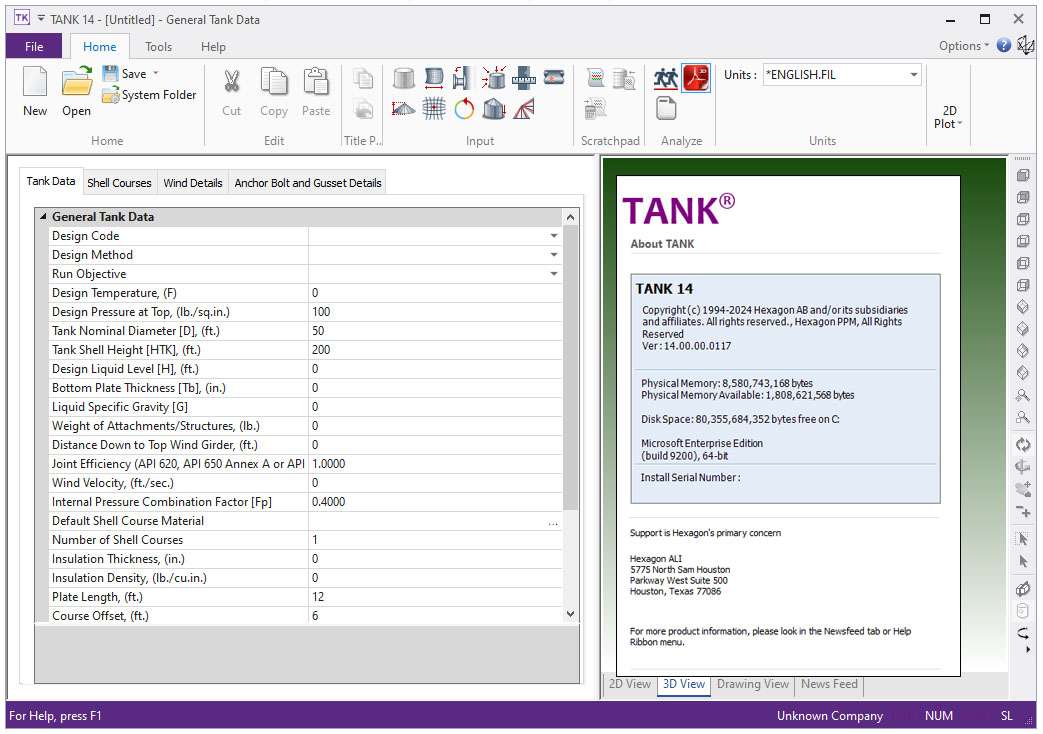Image resolution: width=1043 pixels, height=734 pixels.
Task: Click the Design Temperature value field
Action: point(435,293)
